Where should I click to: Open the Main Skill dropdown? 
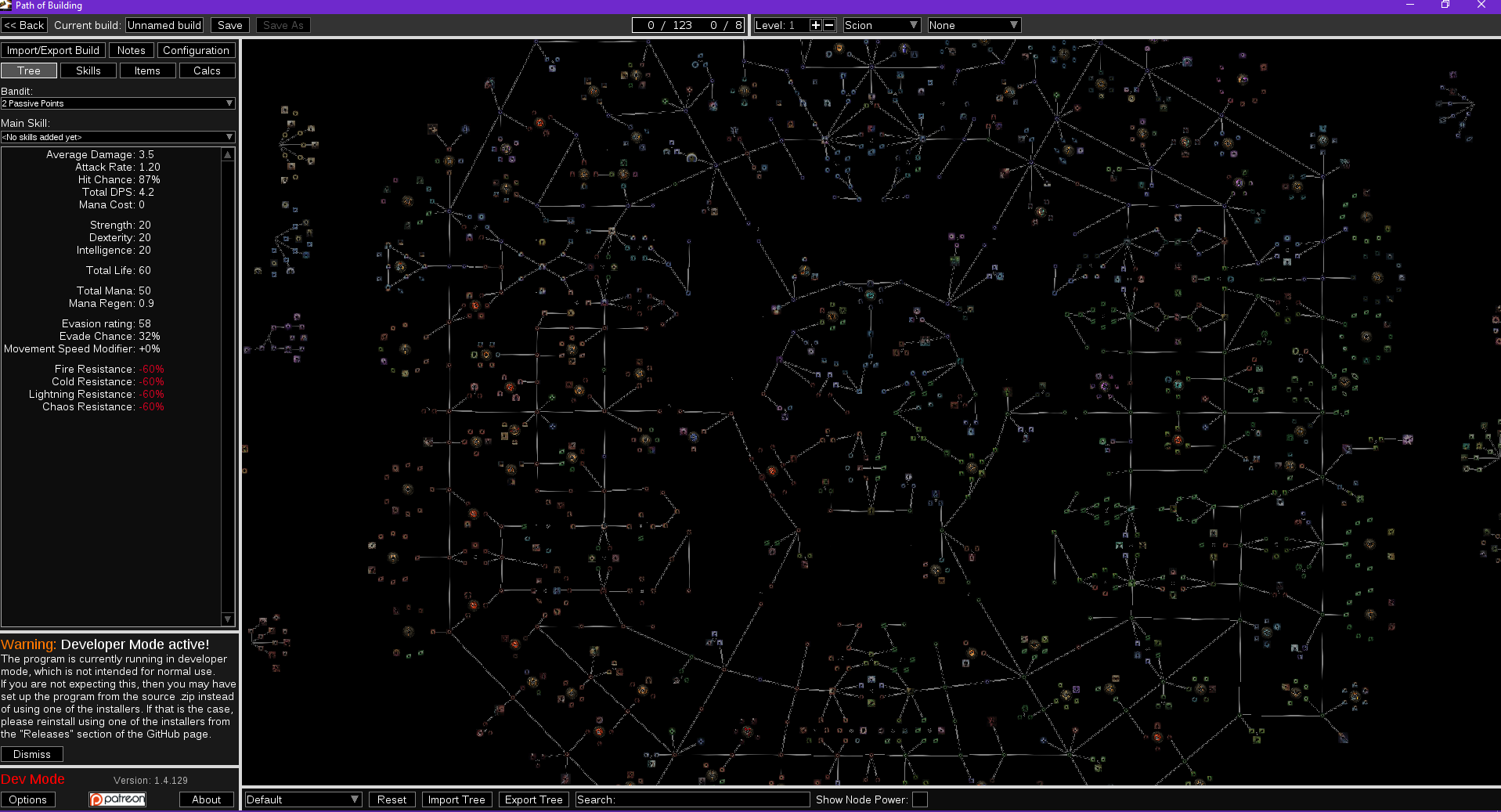click(x=117, y=136)
